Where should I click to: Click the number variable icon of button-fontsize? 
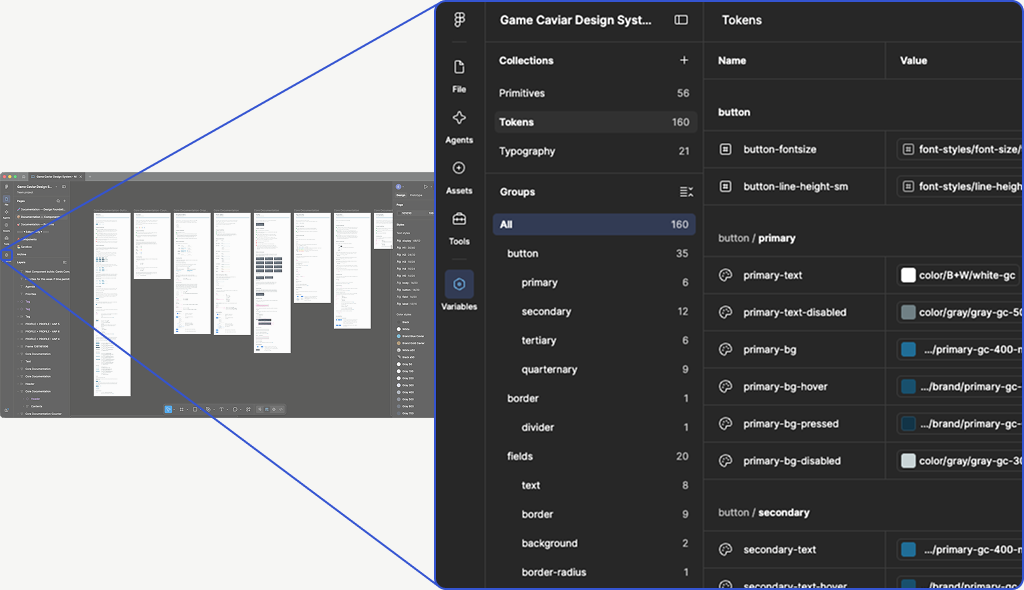pos(726,149)
